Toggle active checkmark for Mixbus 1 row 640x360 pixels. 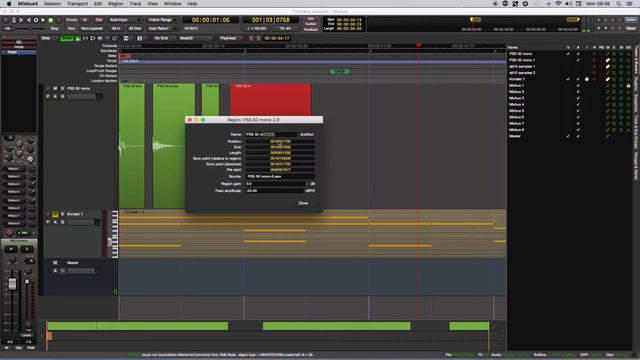(578, 85)
